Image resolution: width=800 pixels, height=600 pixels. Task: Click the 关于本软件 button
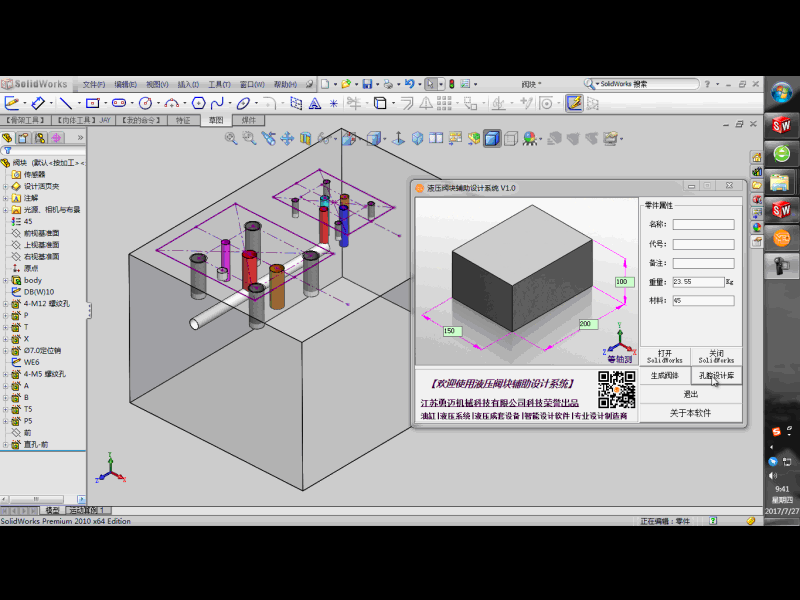coord(691,413)
